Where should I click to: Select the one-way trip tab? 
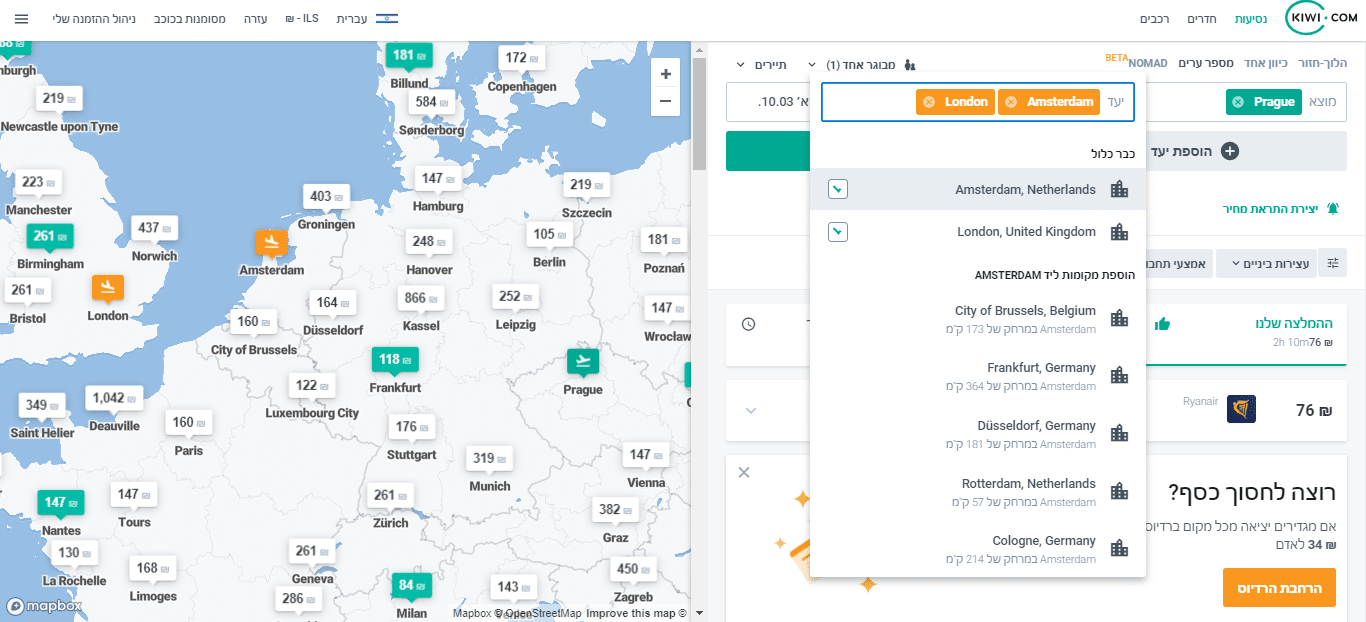tap(1266, 63)
